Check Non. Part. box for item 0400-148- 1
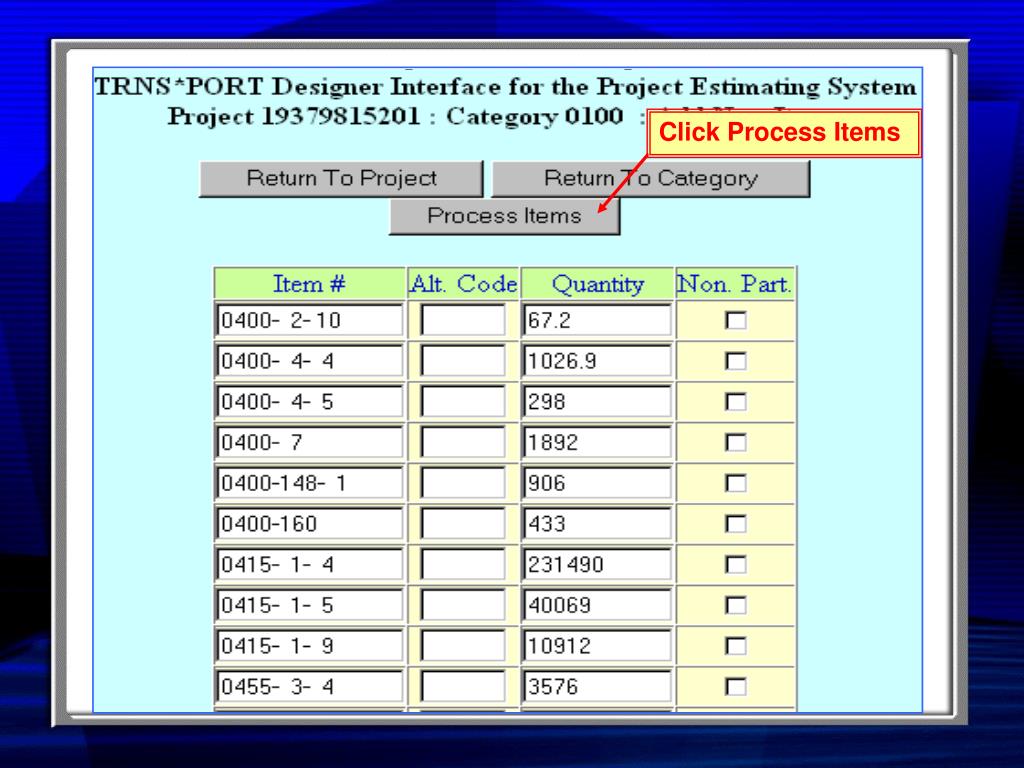1024x768 pixels. click(x=735, y=483)
